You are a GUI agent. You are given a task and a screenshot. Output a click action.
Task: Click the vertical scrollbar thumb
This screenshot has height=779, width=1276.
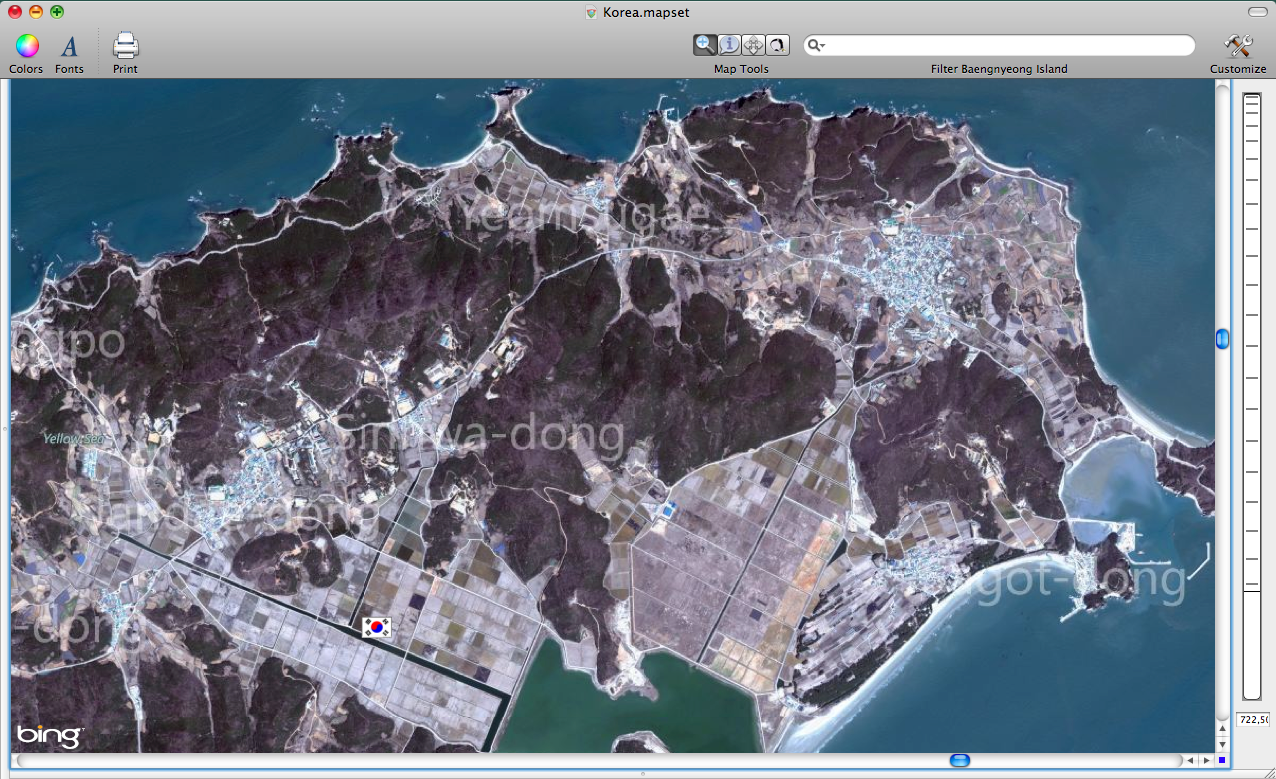(1222, 340)
